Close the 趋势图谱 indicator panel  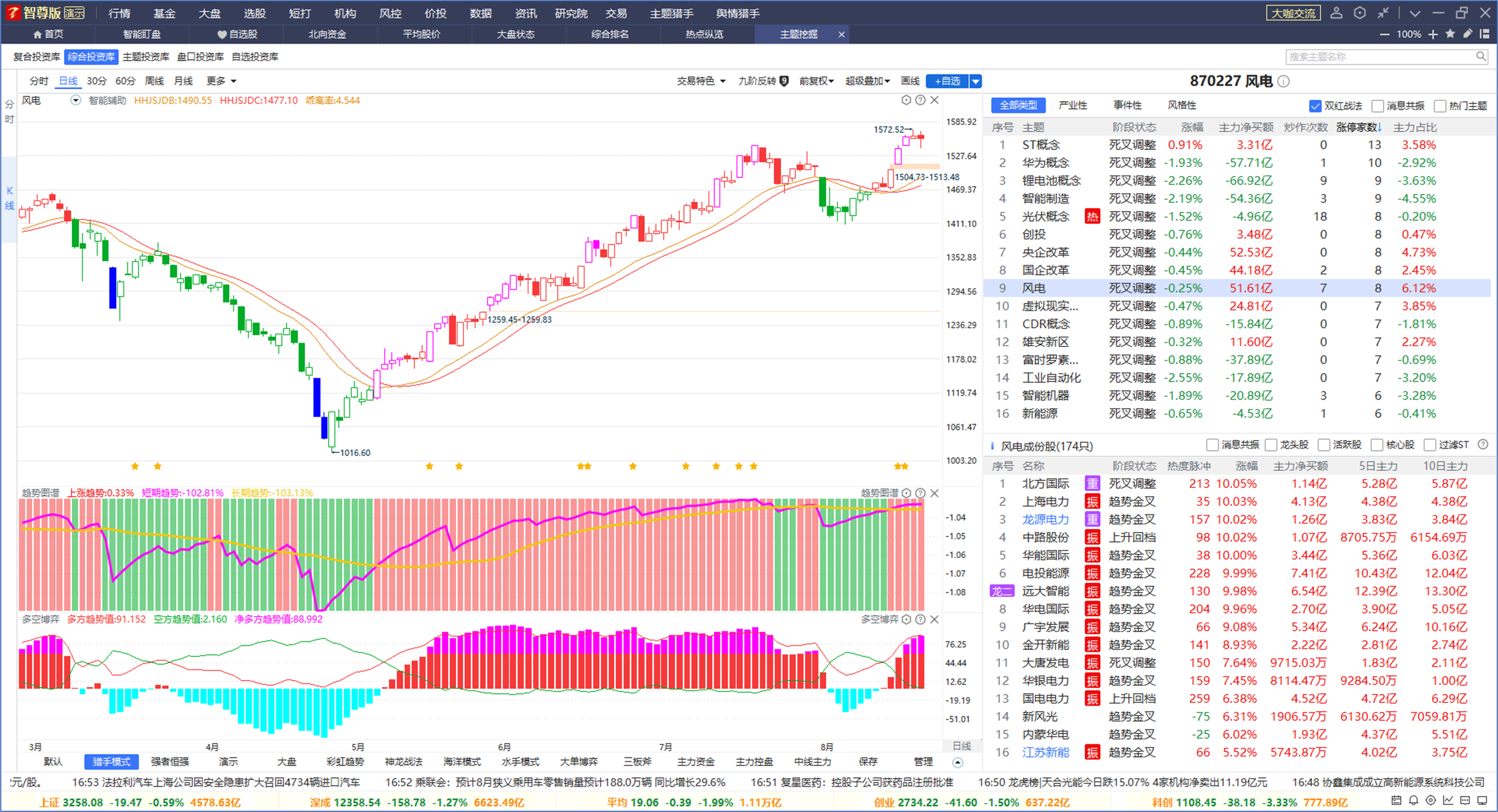click(x=935, y=493)
